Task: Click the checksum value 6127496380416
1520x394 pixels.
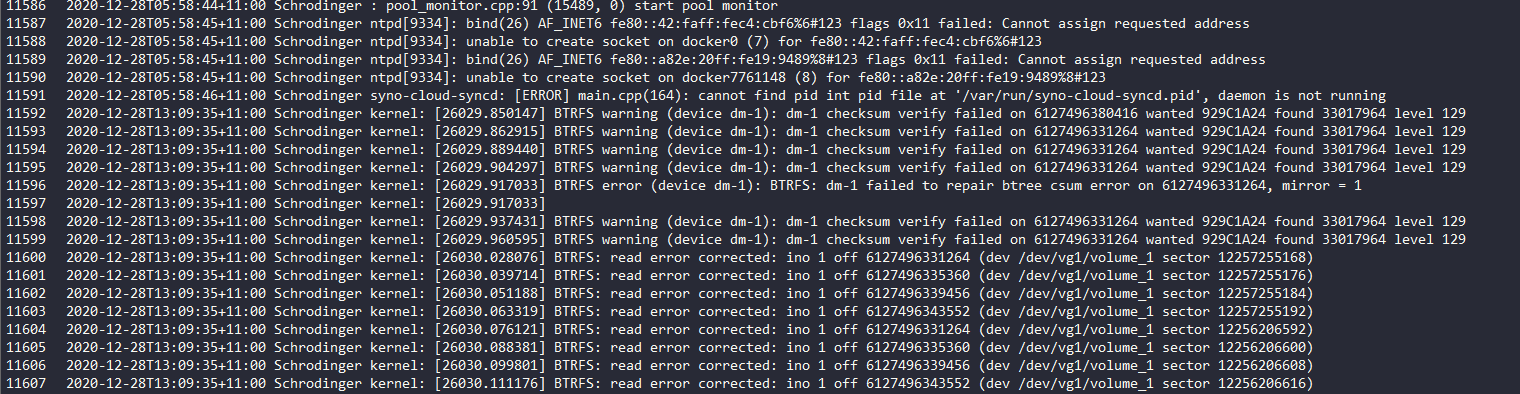Action: click(x=1086, y=113)
